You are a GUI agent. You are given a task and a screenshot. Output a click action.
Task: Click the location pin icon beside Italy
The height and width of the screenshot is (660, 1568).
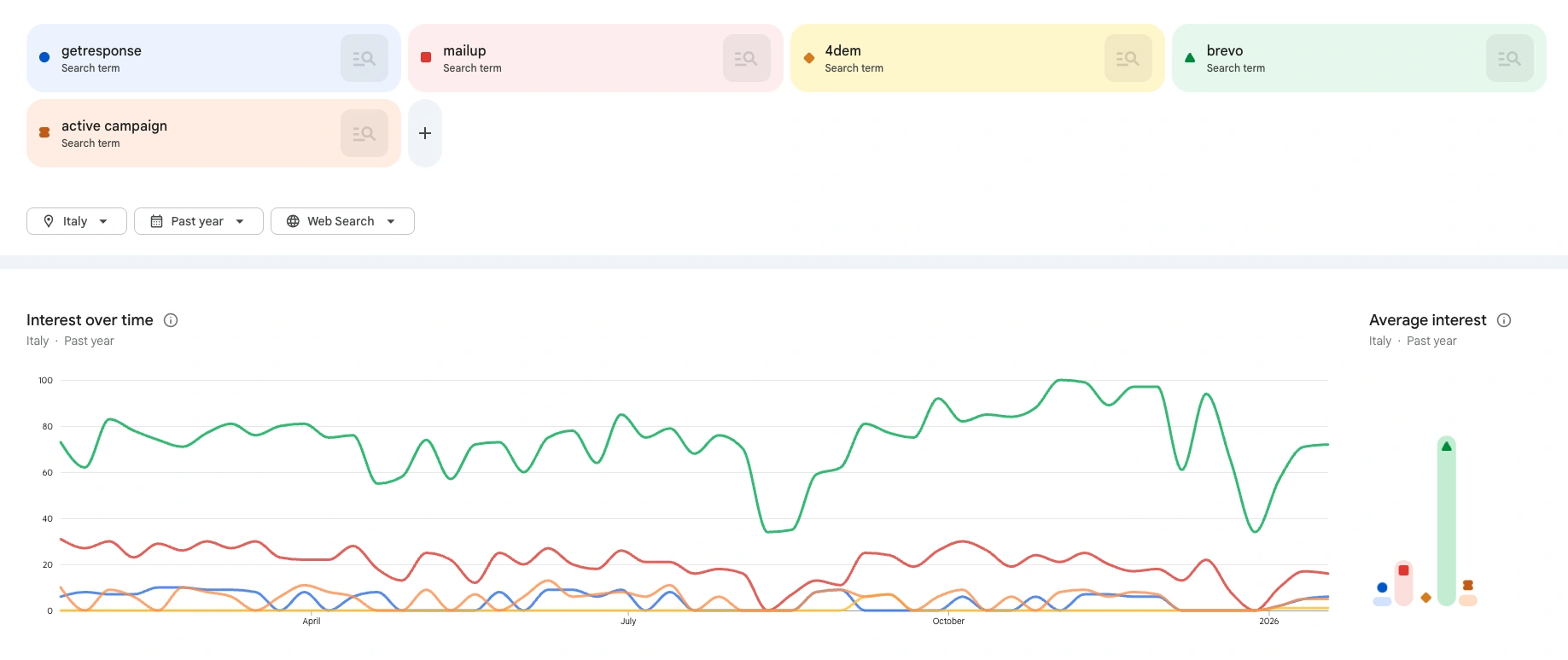click(49, 221)
